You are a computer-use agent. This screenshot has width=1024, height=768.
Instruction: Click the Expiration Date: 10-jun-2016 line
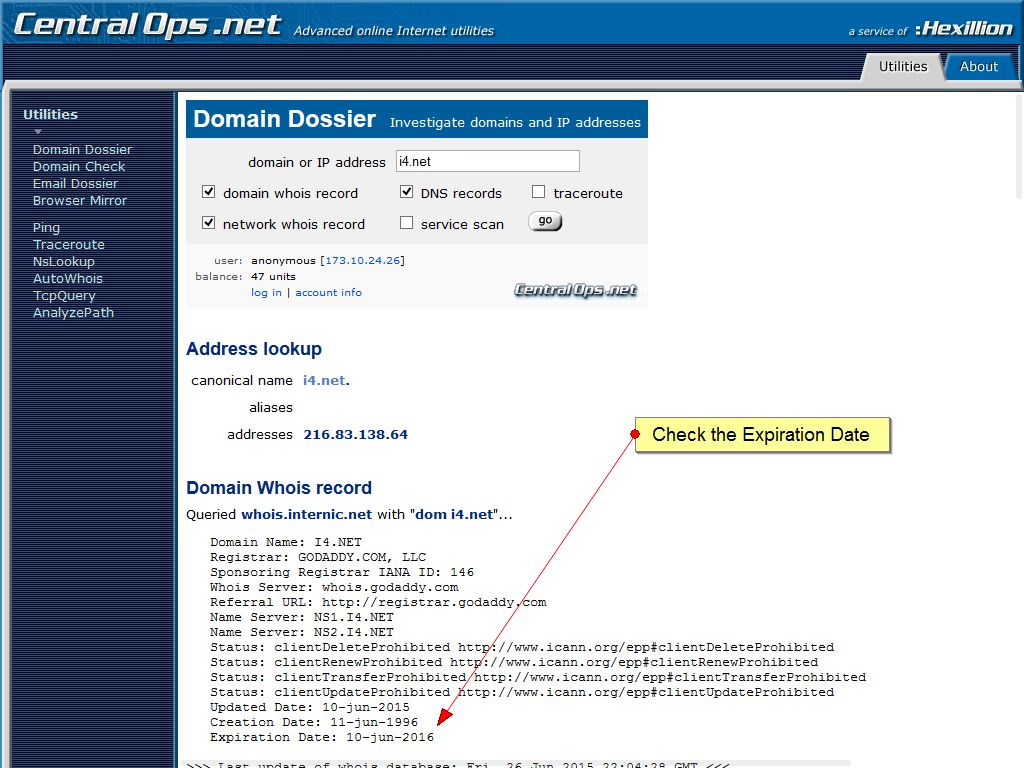coord(322,737)
